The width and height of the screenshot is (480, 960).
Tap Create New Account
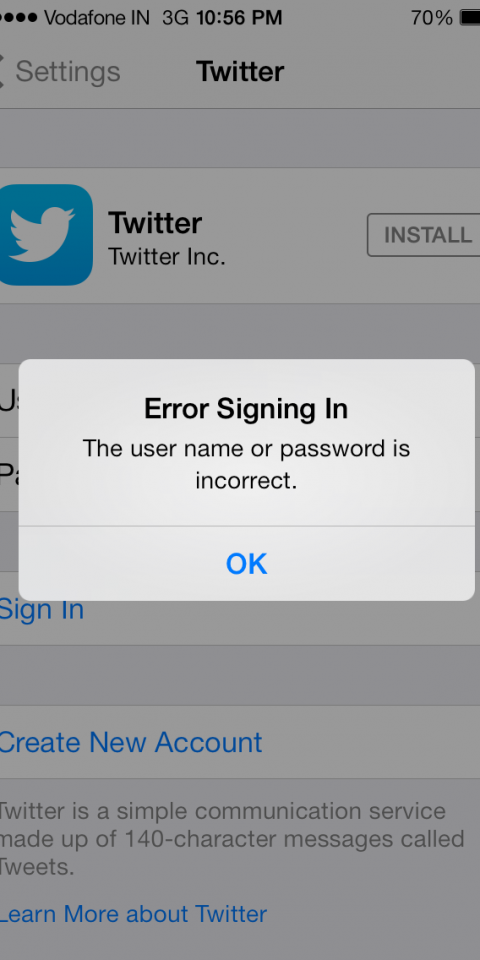tap(130, 742)
